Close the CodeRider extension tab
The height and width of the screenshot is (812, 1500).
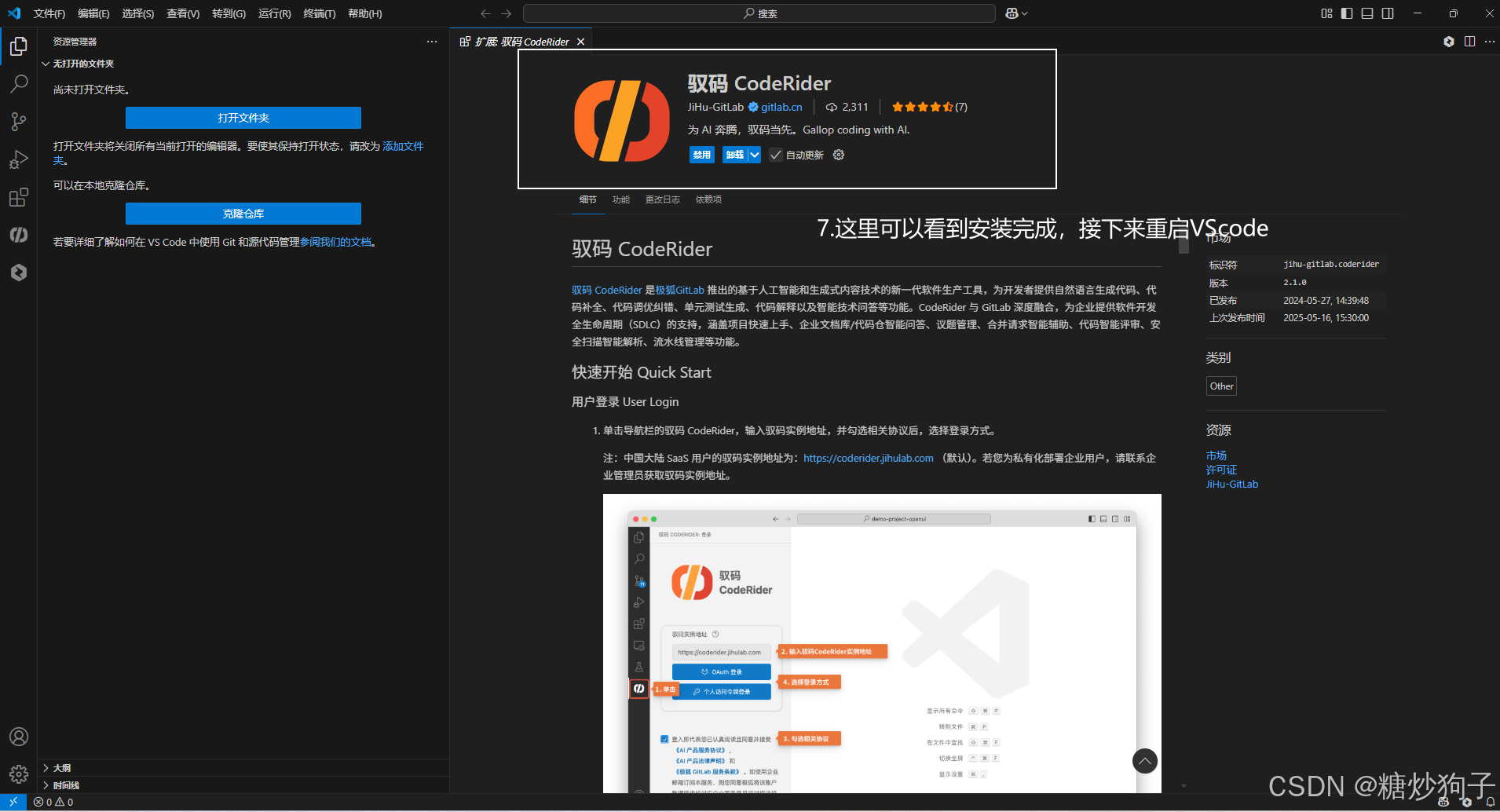[580, 42]
